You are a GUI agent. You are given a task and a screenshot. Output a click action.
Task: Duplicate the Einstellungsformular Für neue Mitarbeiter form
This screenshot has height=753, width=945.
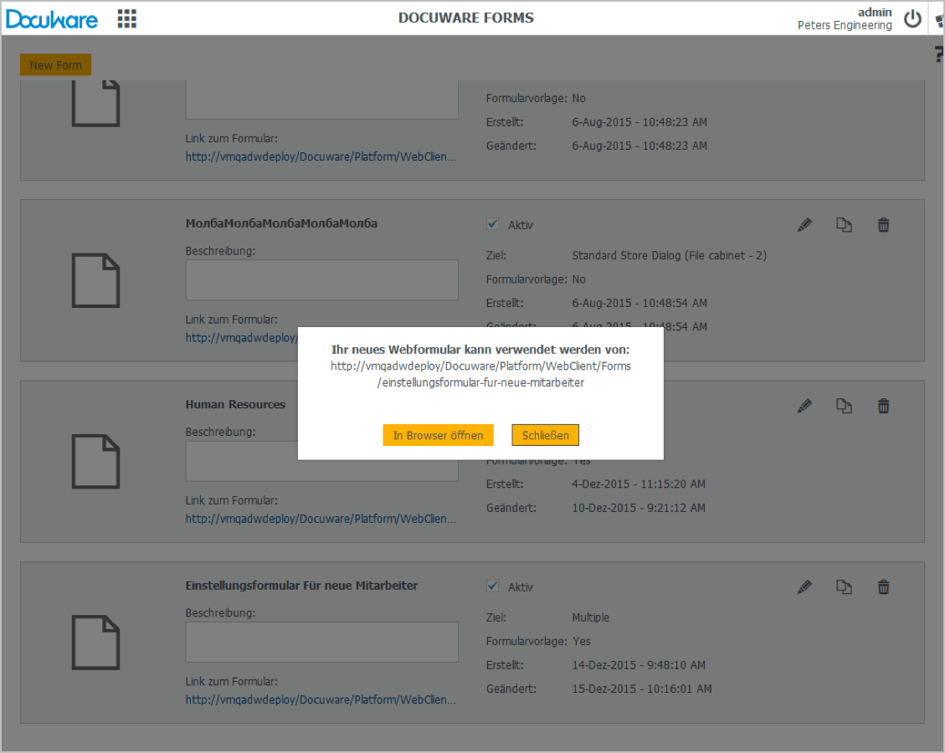click(844, 587)
